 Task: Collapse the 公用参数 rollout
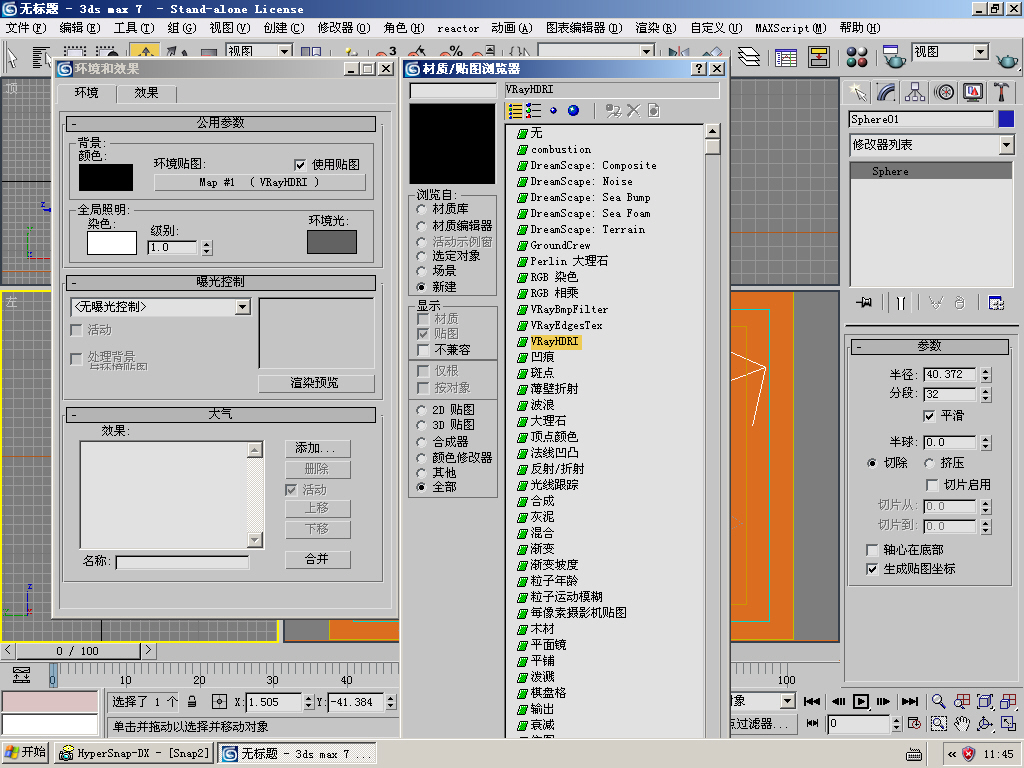221,123
